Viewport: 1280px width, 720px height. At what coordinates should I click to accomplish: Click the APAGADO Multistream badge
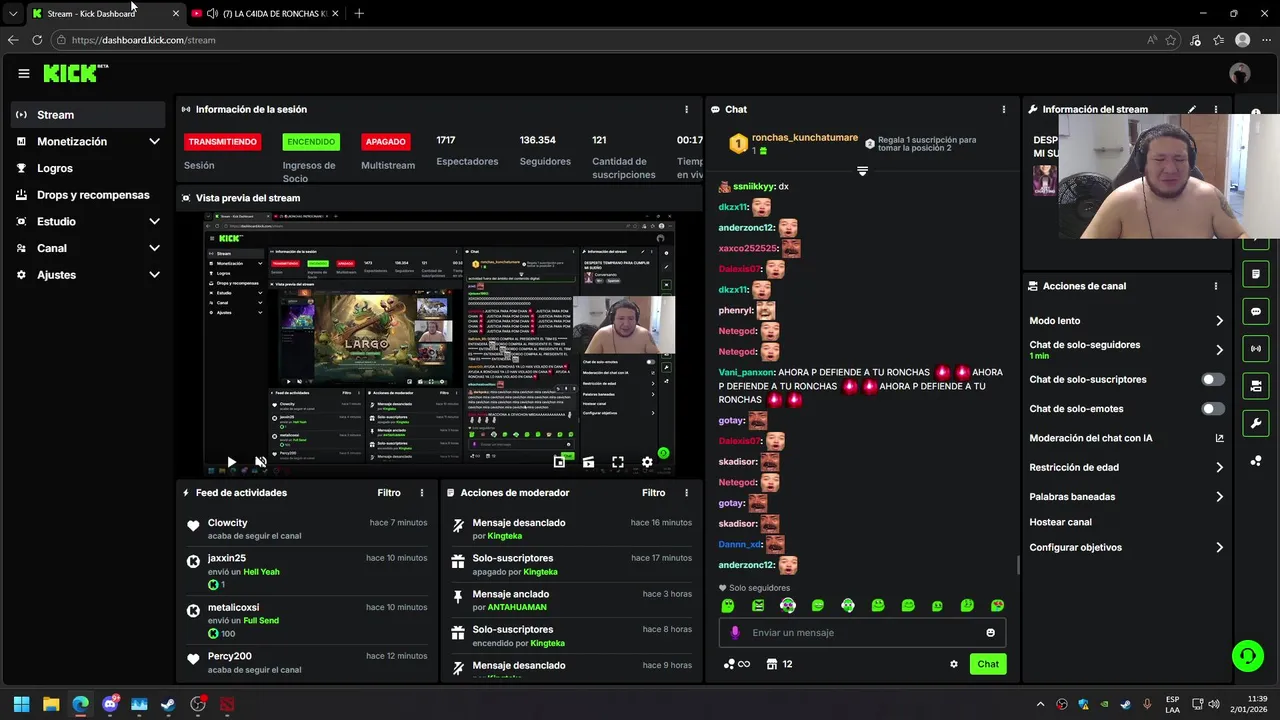tap(386, 142)
